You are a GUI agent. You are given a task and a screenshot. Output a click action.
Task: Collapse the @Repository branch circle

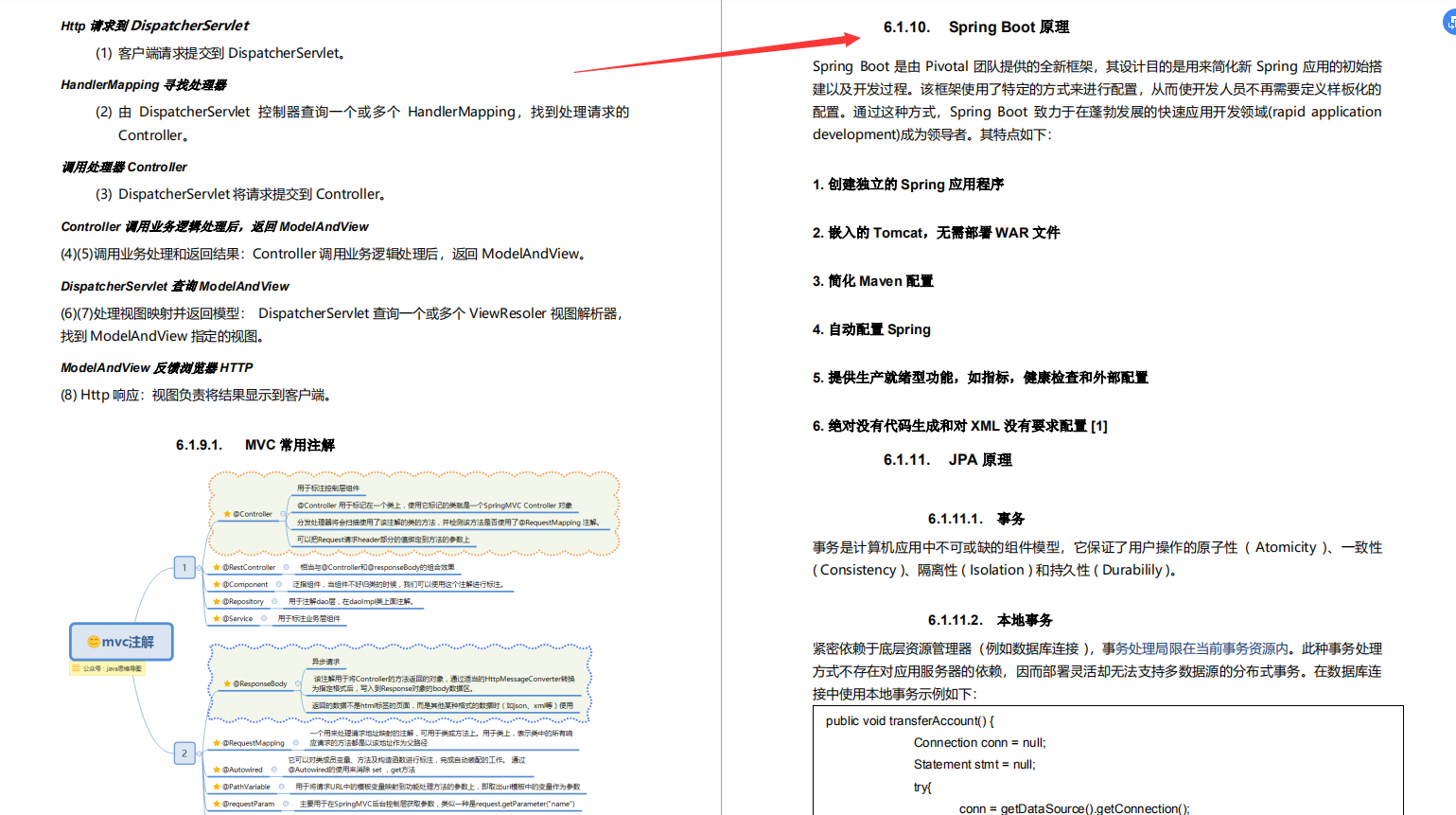click(275, 601)
